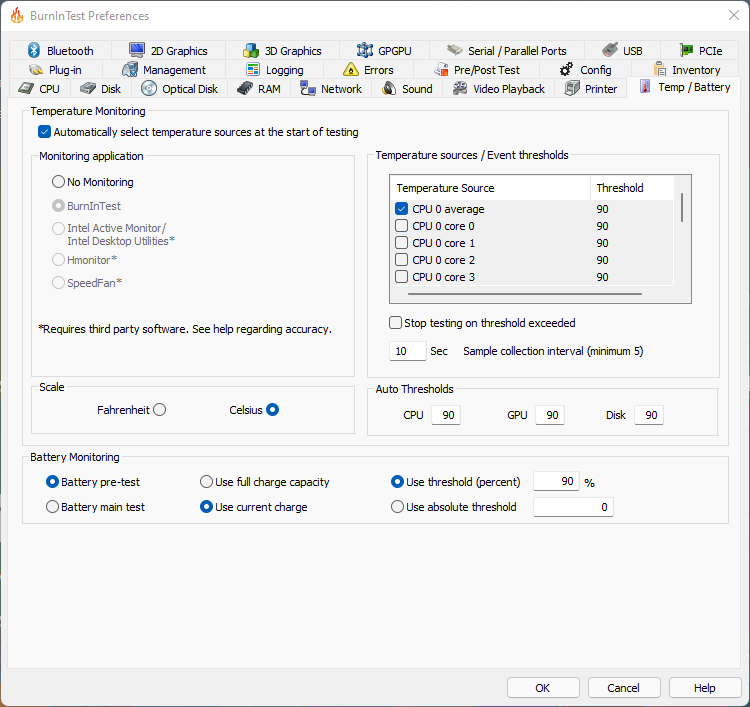Click the Inventory clipboard icon
Viewport: 750px width, 707px height.
(660, 69)
